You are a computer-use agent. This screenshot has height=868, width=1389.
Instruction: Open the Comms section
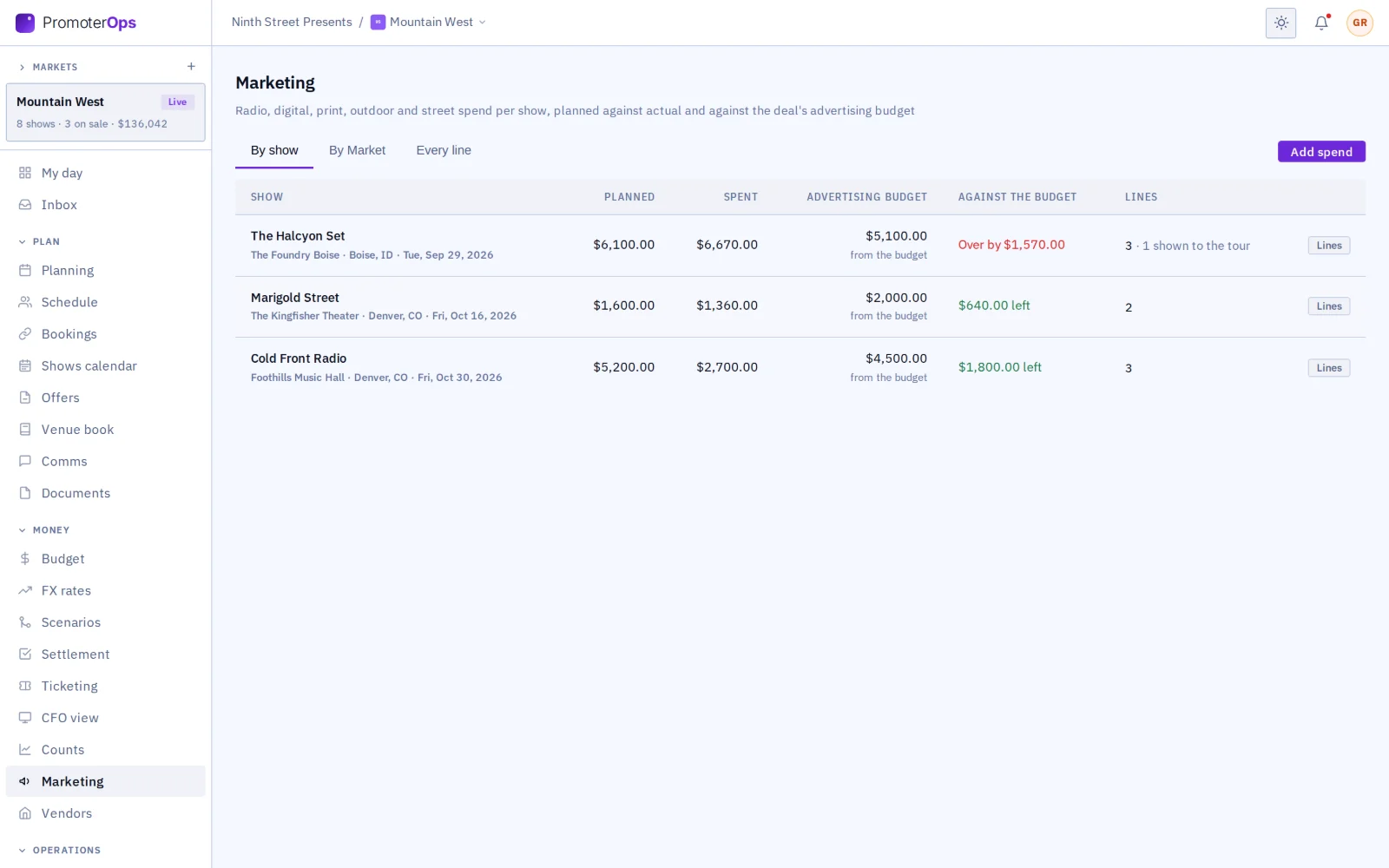[x=106, y=462]
